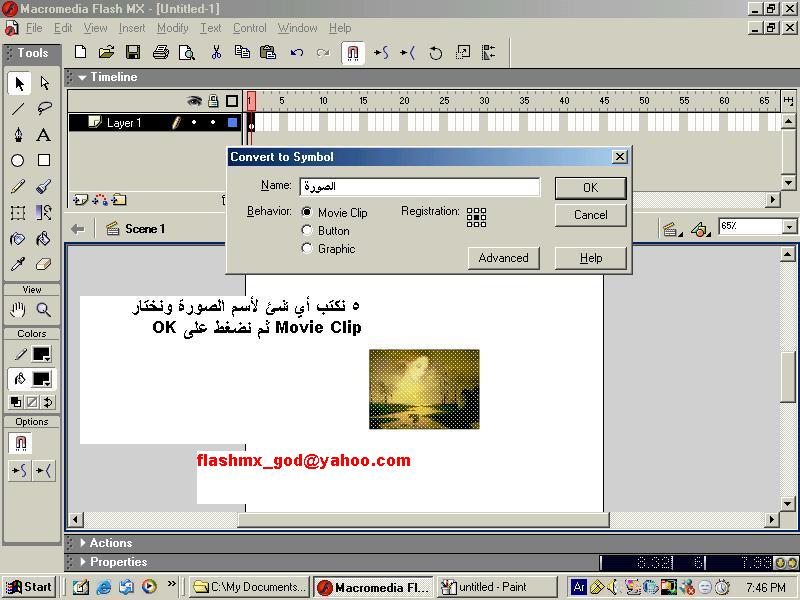The width and height of the screenshot is (800, 600).
Task: Click the Print Preview toolbar icon
Action: click(x=187, y=52)
